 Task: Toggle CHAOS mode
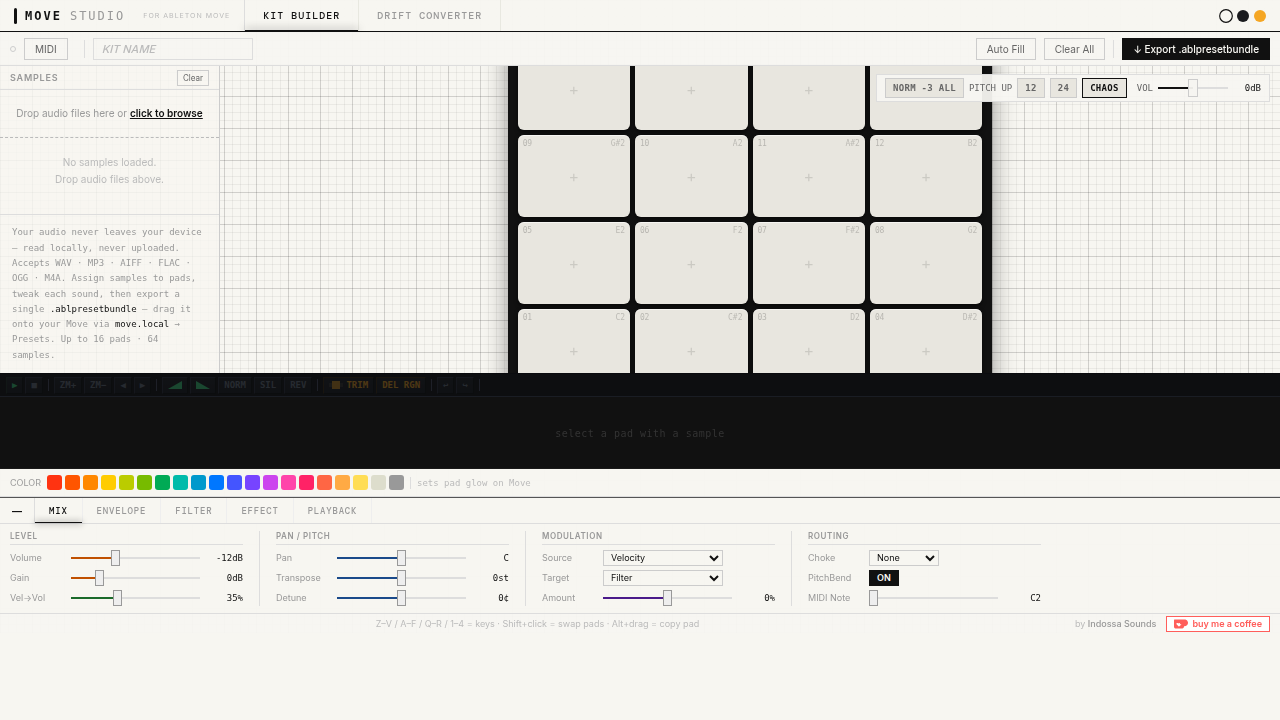pos(1104,88)
